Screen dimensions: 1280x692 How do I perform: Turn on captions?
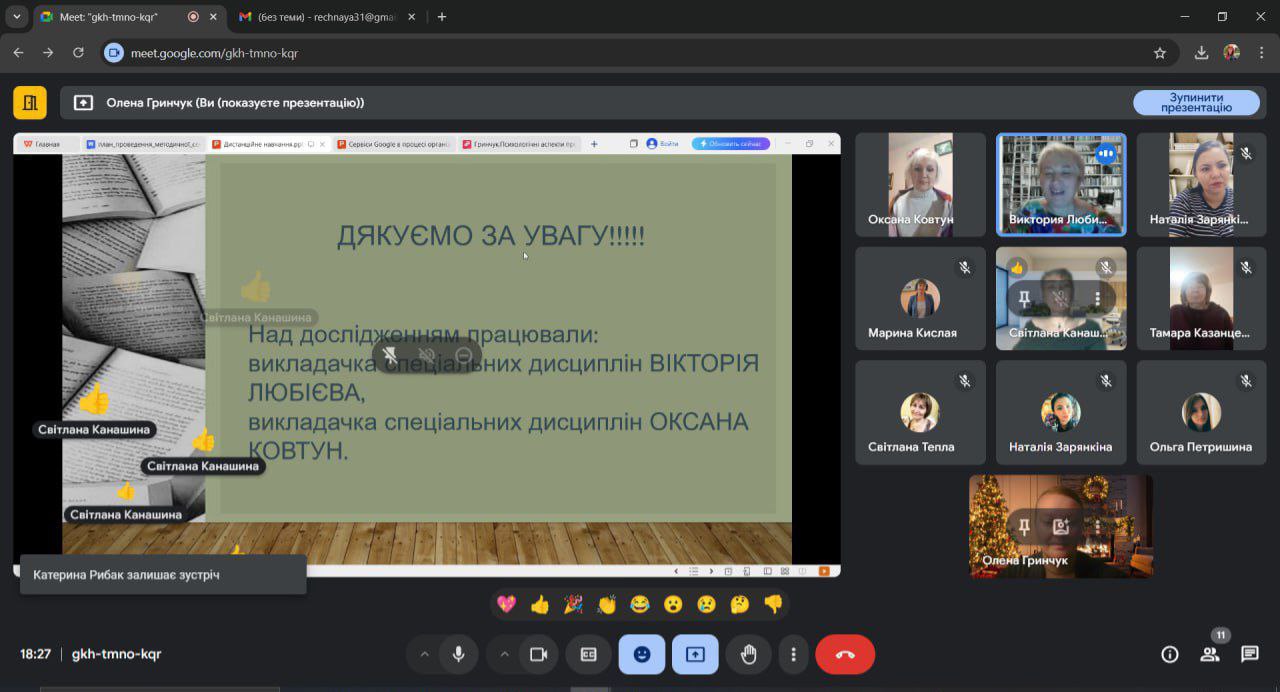pos(589,654)
